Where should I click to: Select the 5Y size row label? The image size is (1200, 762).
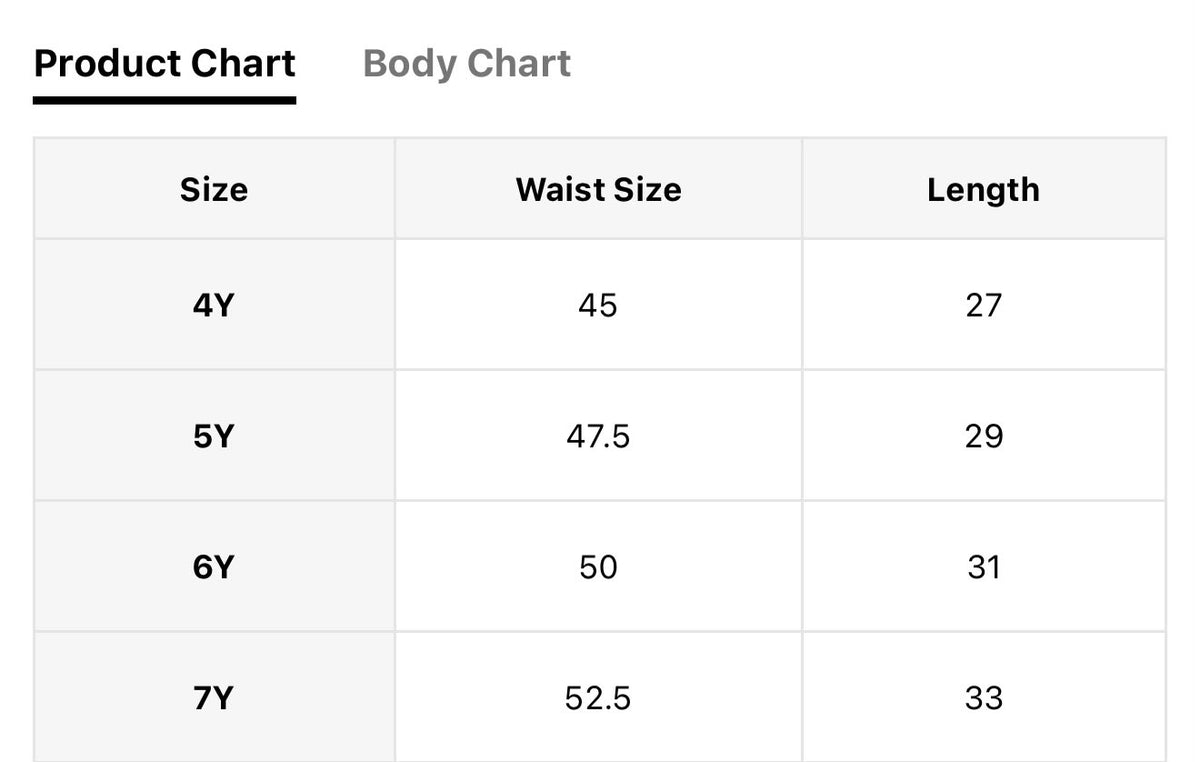(213, 436)
